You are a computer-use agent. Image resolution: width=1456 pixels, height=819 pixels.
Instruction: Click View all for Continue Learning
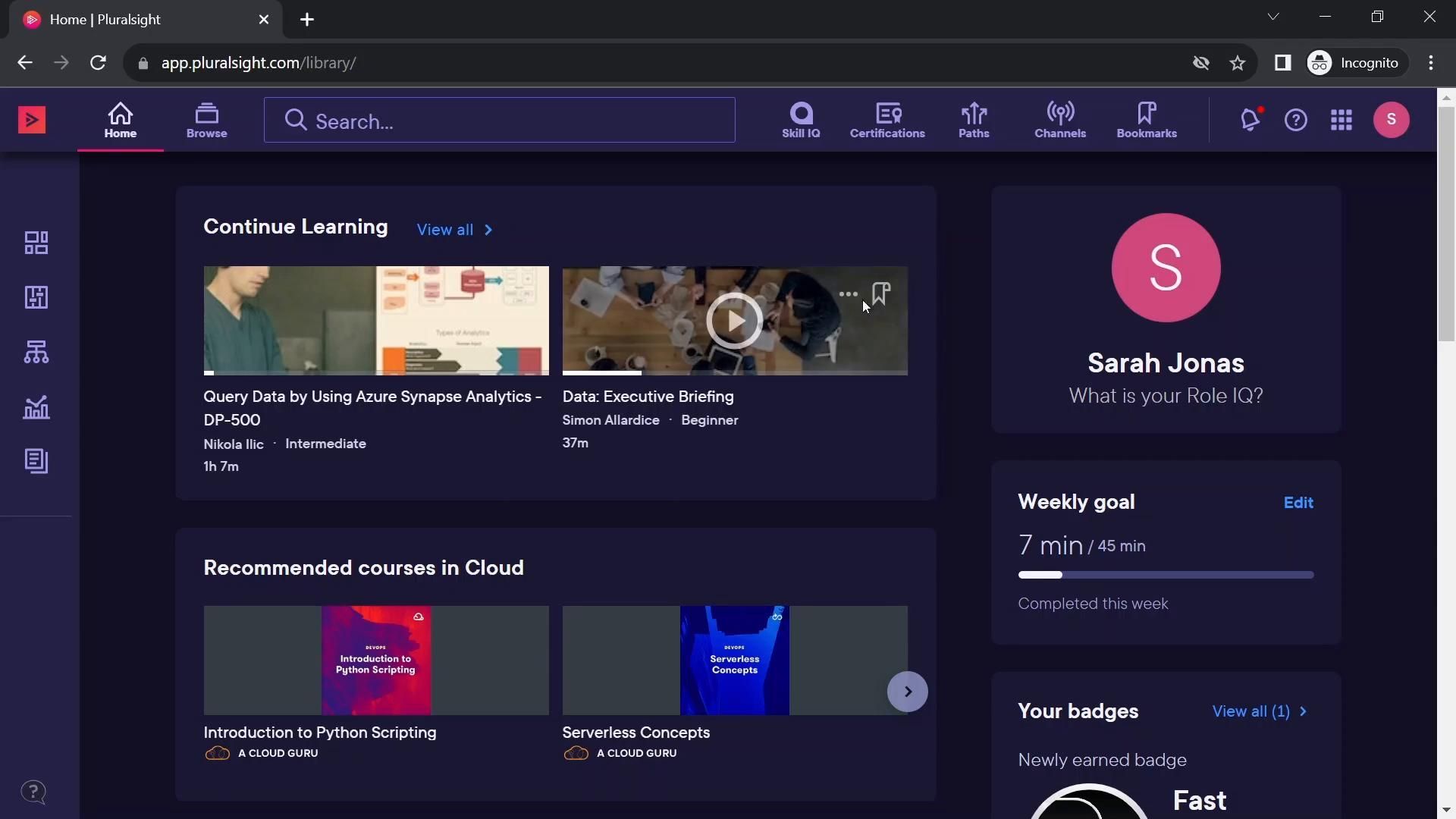pos(454,230)
